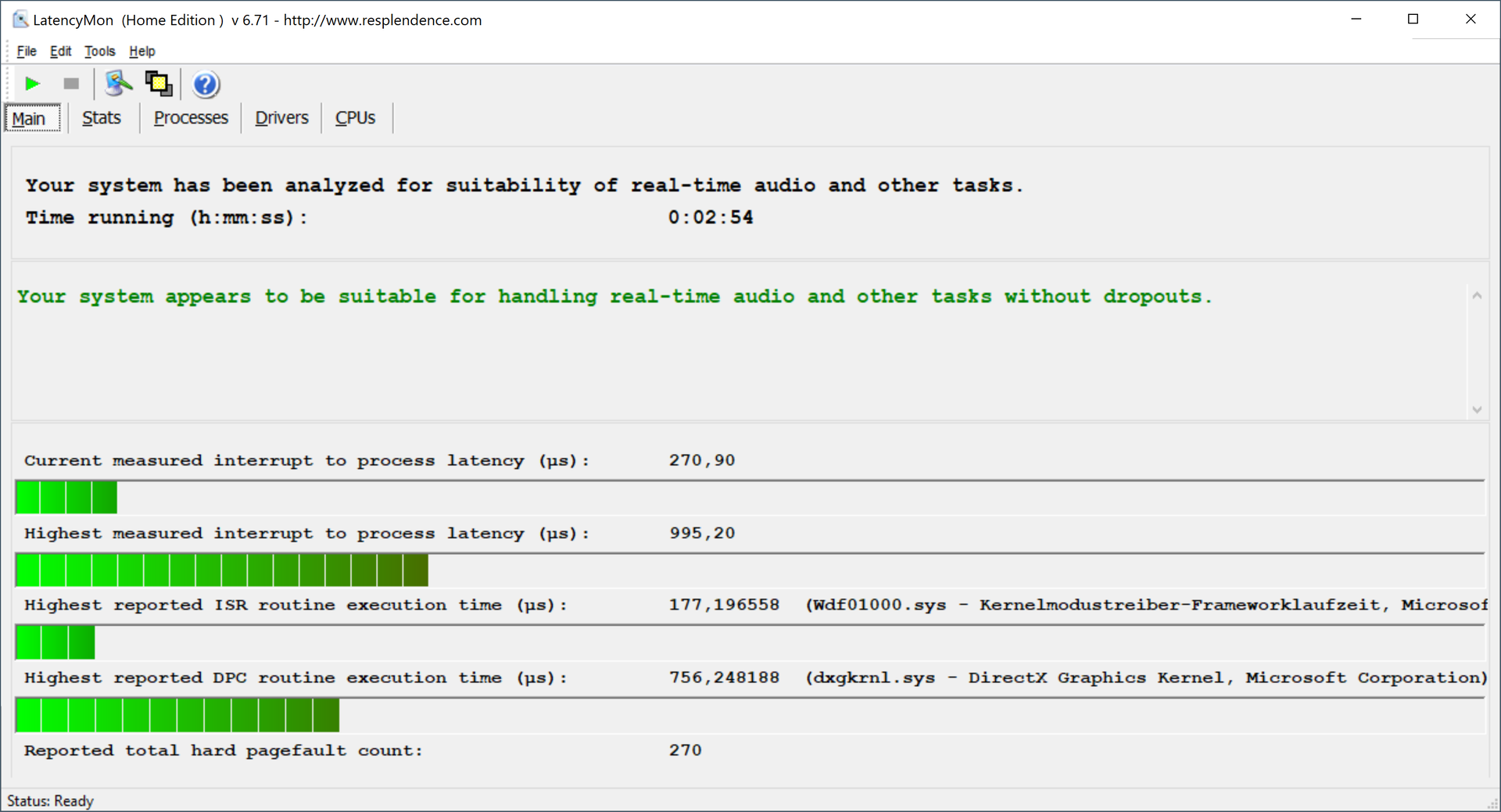Open the Edit menu
The width and height of the screenshot is (1501, 812).
(60, 52)
